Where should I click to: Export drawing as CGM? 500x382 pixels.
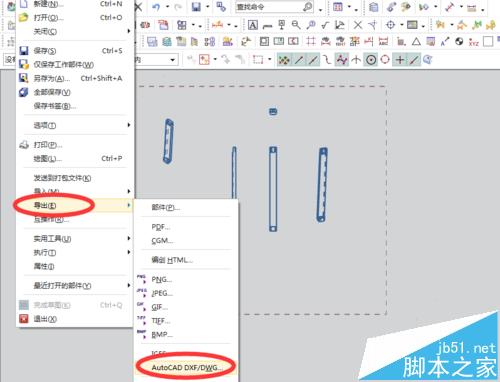pyautogui.click(x=186, y=241)
